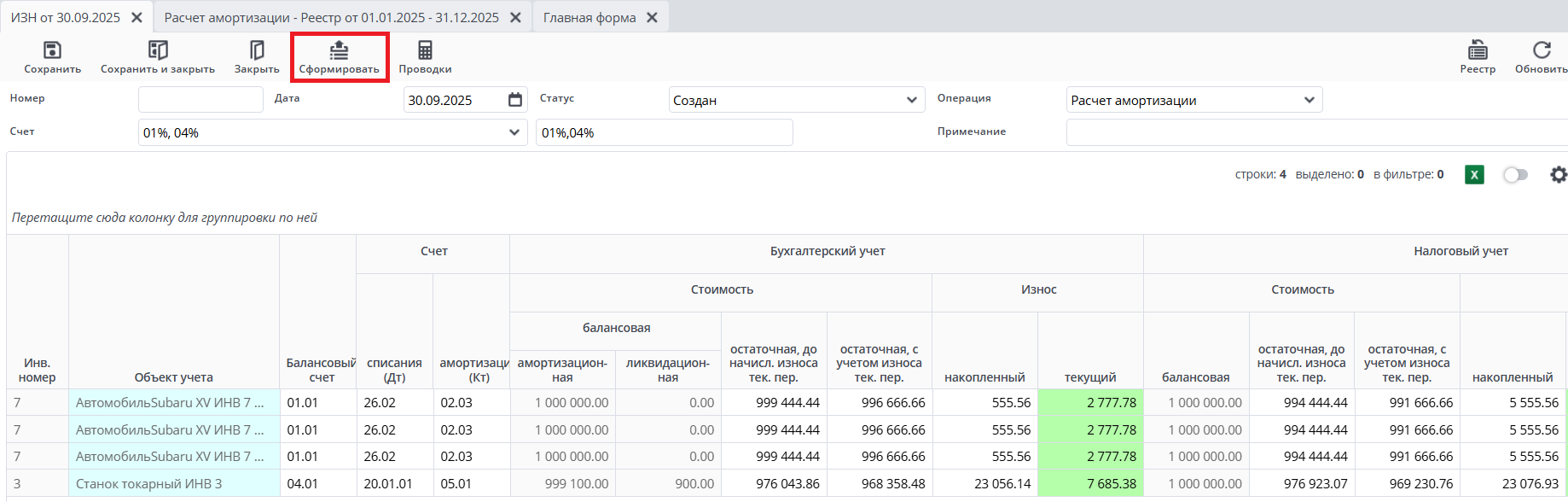Toggle the switch next to Excel icon
The image size is (1568, 502).
[1515, 175]
